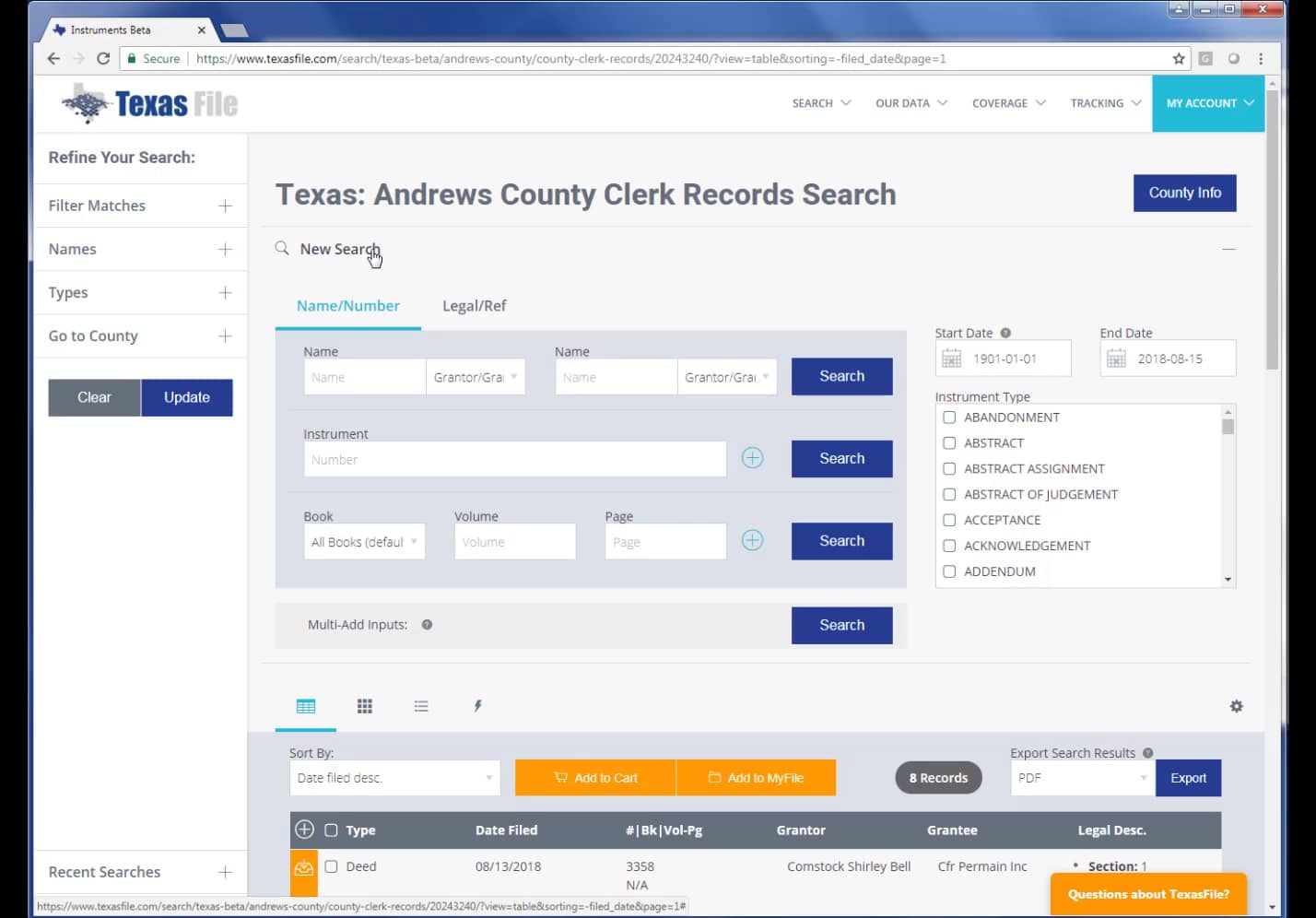Open second Grantor/Grantee dropdown
1316x918 pixels.
tap(727, 377)
